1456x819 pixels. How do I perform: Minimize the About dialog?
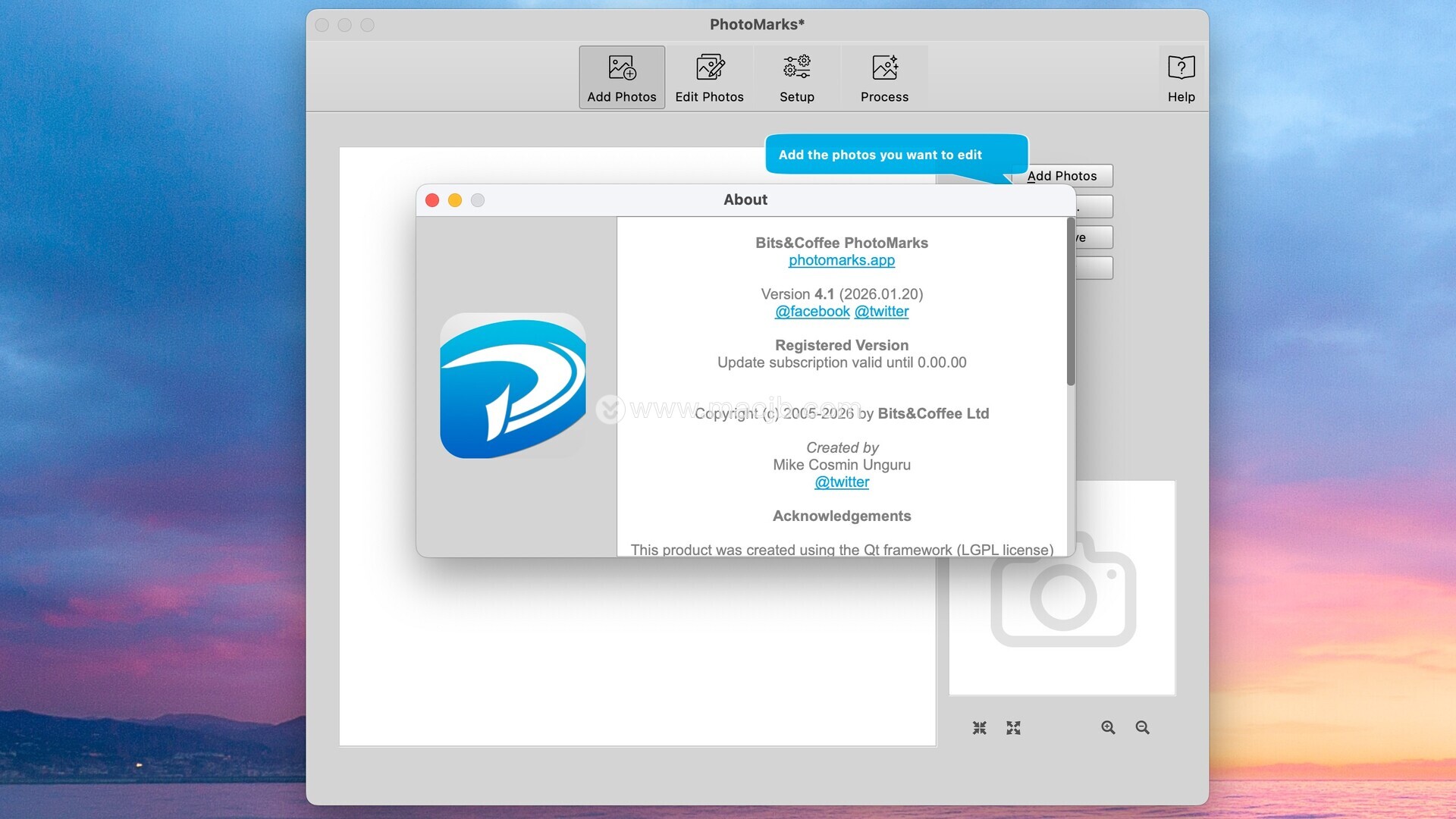pos(455,200)
